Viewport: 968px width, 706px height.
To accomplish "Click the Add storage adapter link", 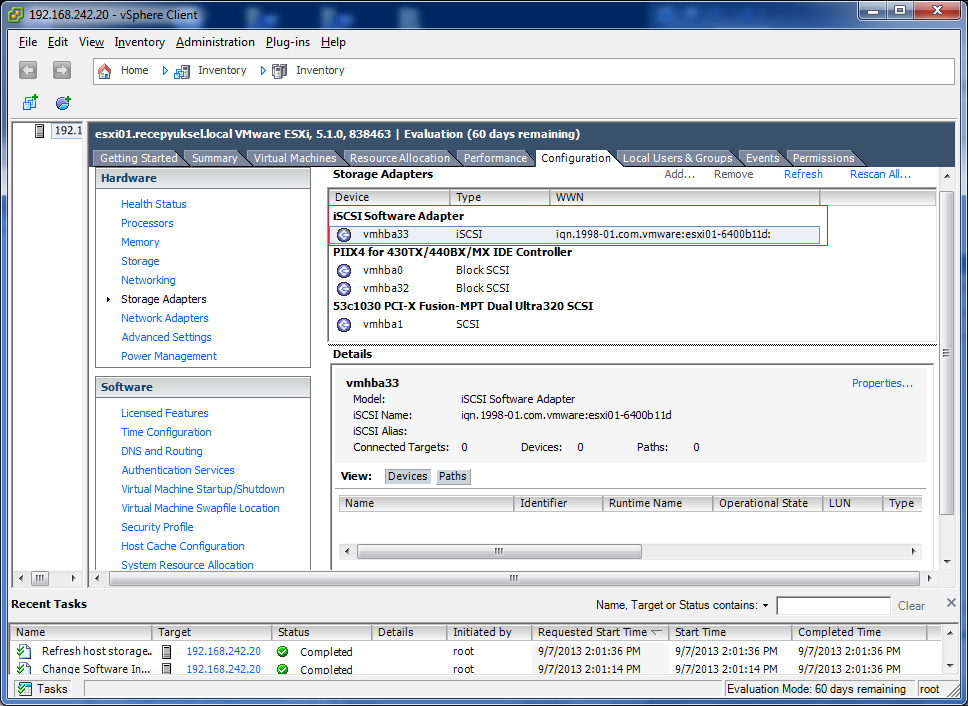I will (680, 174).
